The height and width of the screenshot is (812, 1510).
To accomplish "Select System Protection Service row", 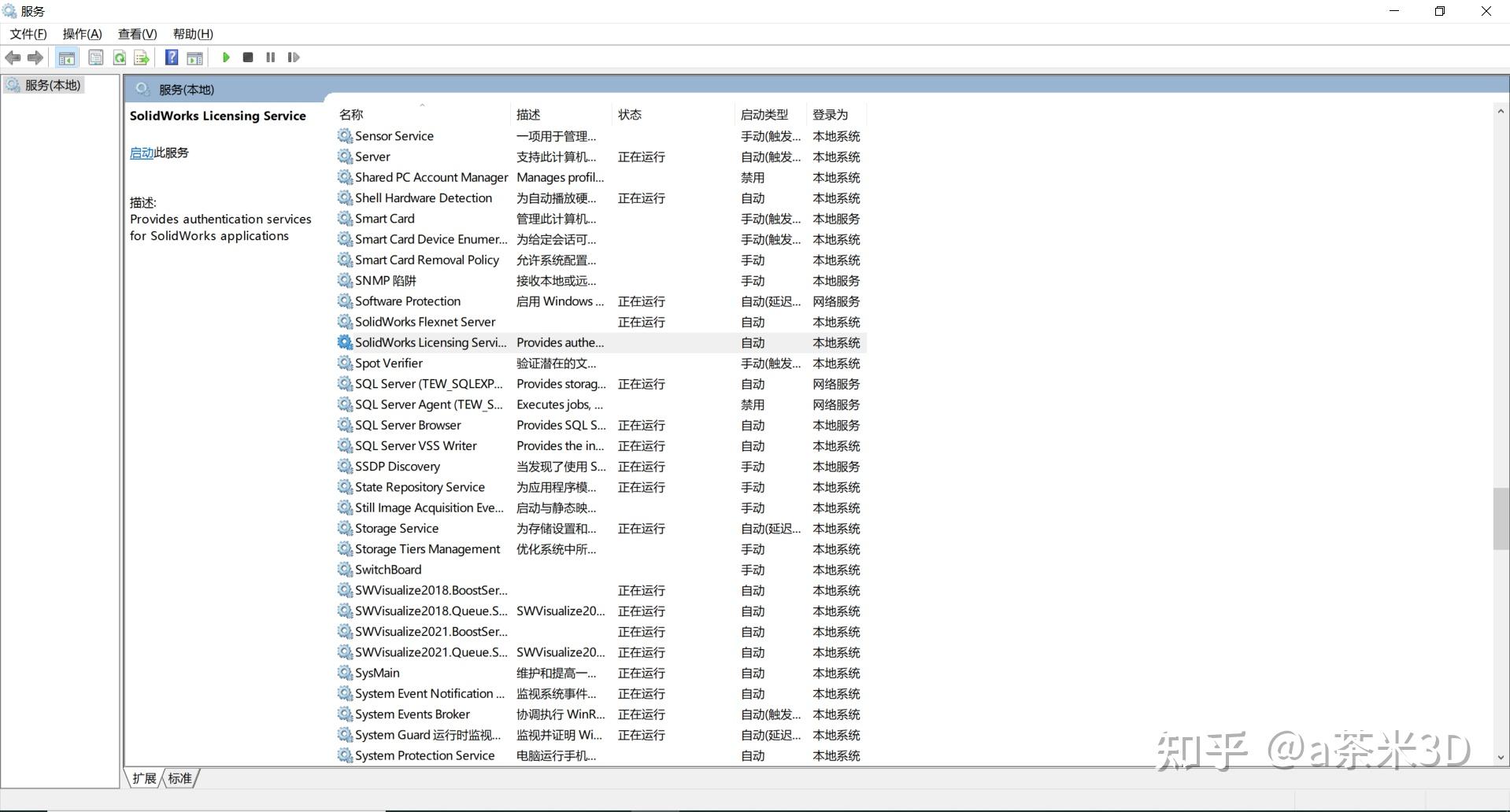I will 601,755.
